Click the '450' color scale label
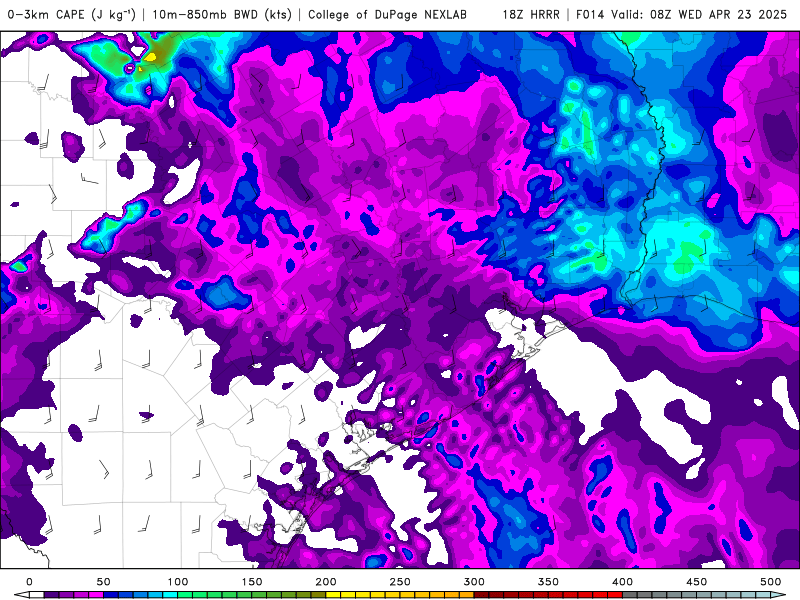 click(x=696, y=582)
